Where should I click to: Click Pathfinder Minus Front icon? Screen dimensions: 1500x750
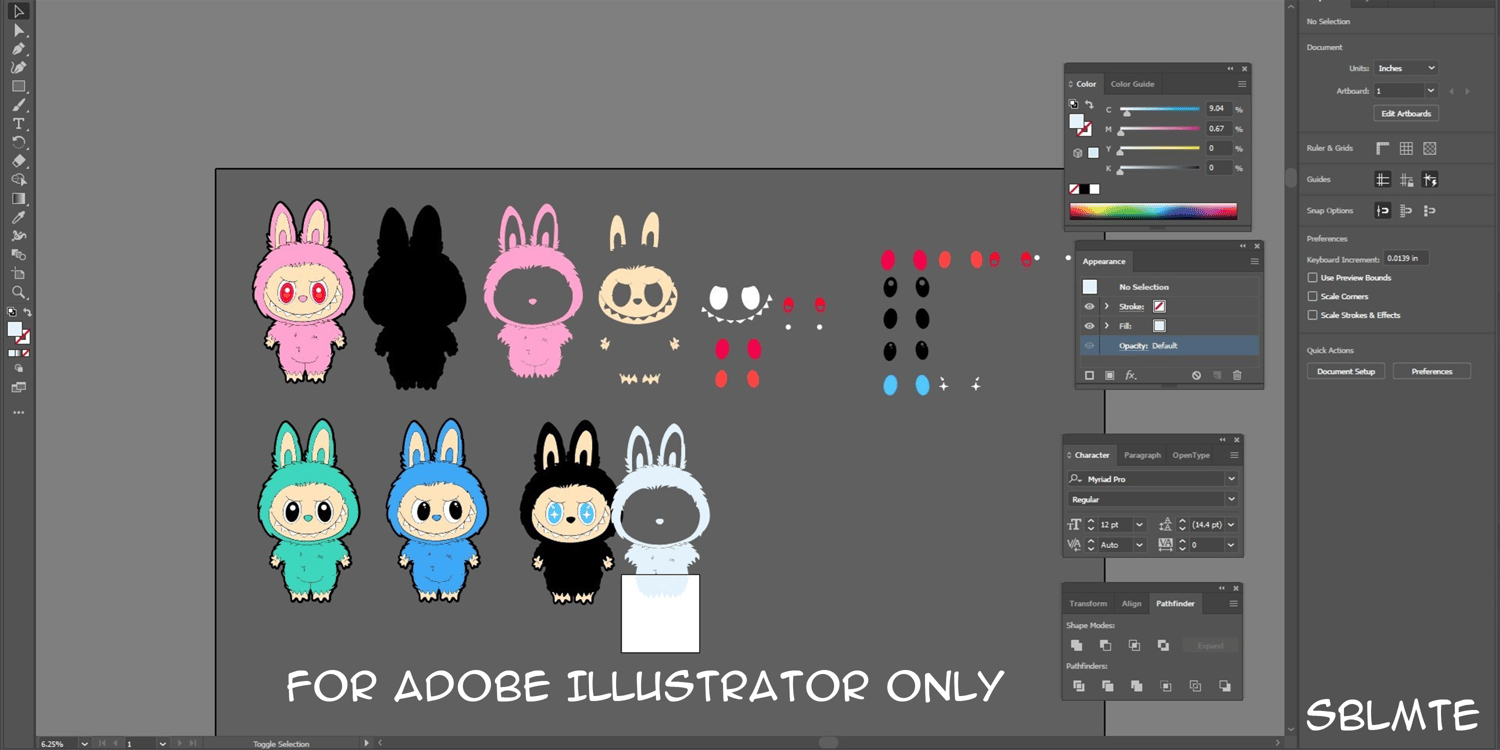[1106, 646]
